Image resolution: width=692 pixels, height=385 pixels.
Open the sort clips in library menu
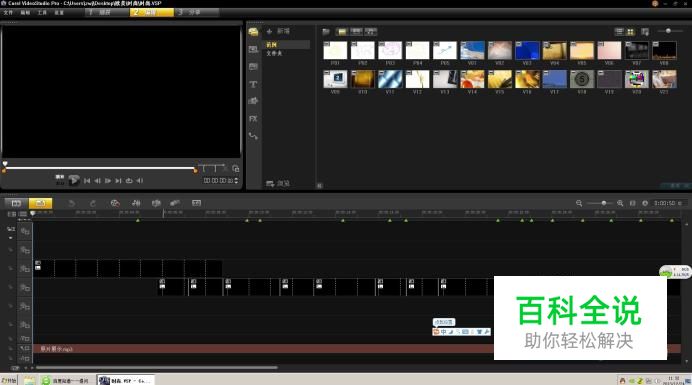click(645, 32)
